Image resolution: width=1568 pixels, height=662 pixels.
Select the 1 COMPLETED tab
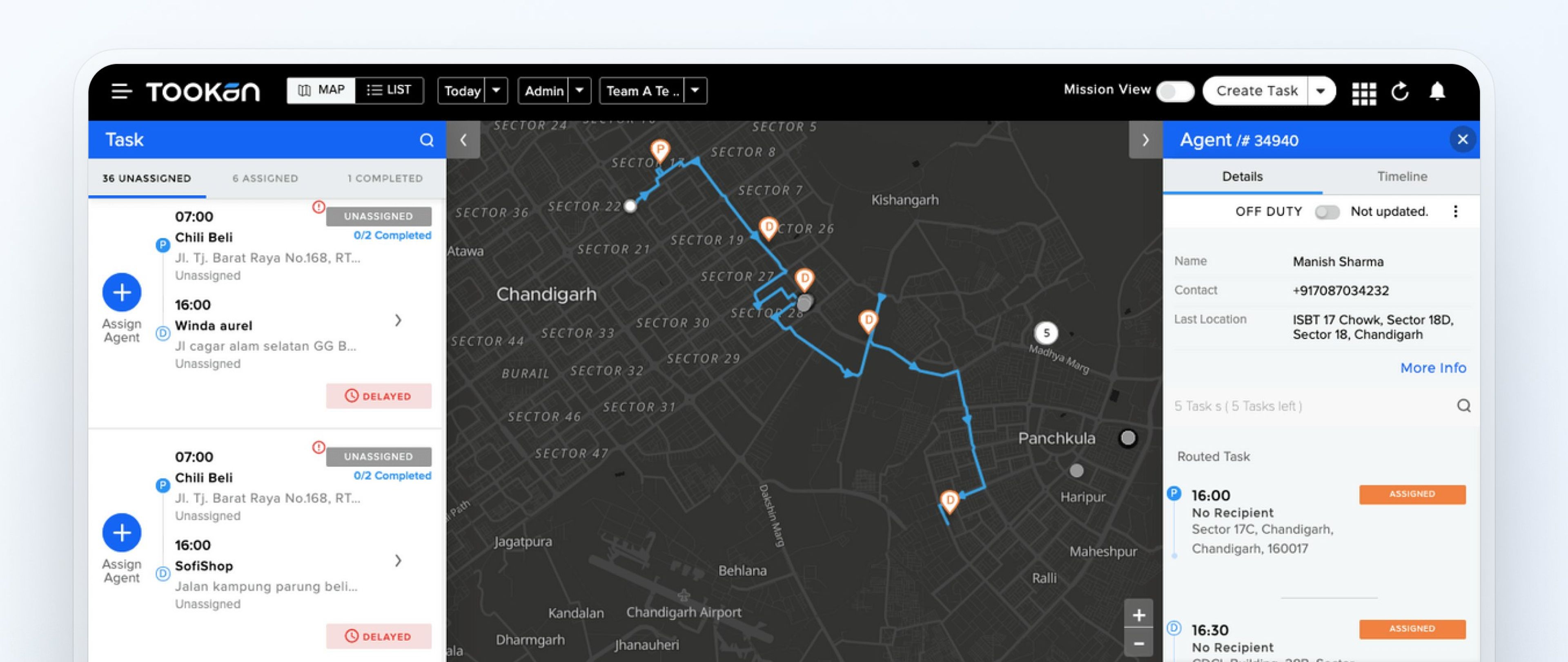click(x=385, y=179)
